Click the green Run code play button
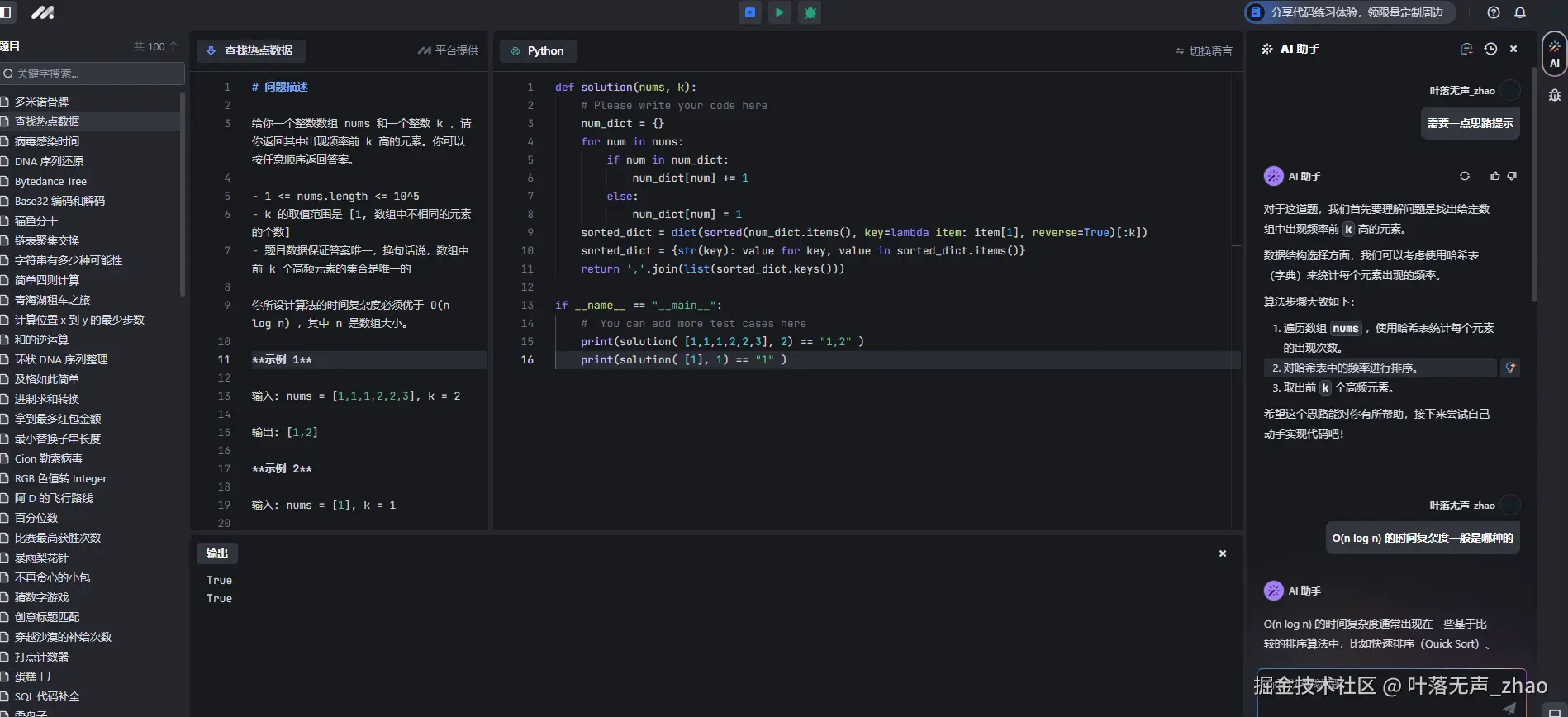 [779, 12]
